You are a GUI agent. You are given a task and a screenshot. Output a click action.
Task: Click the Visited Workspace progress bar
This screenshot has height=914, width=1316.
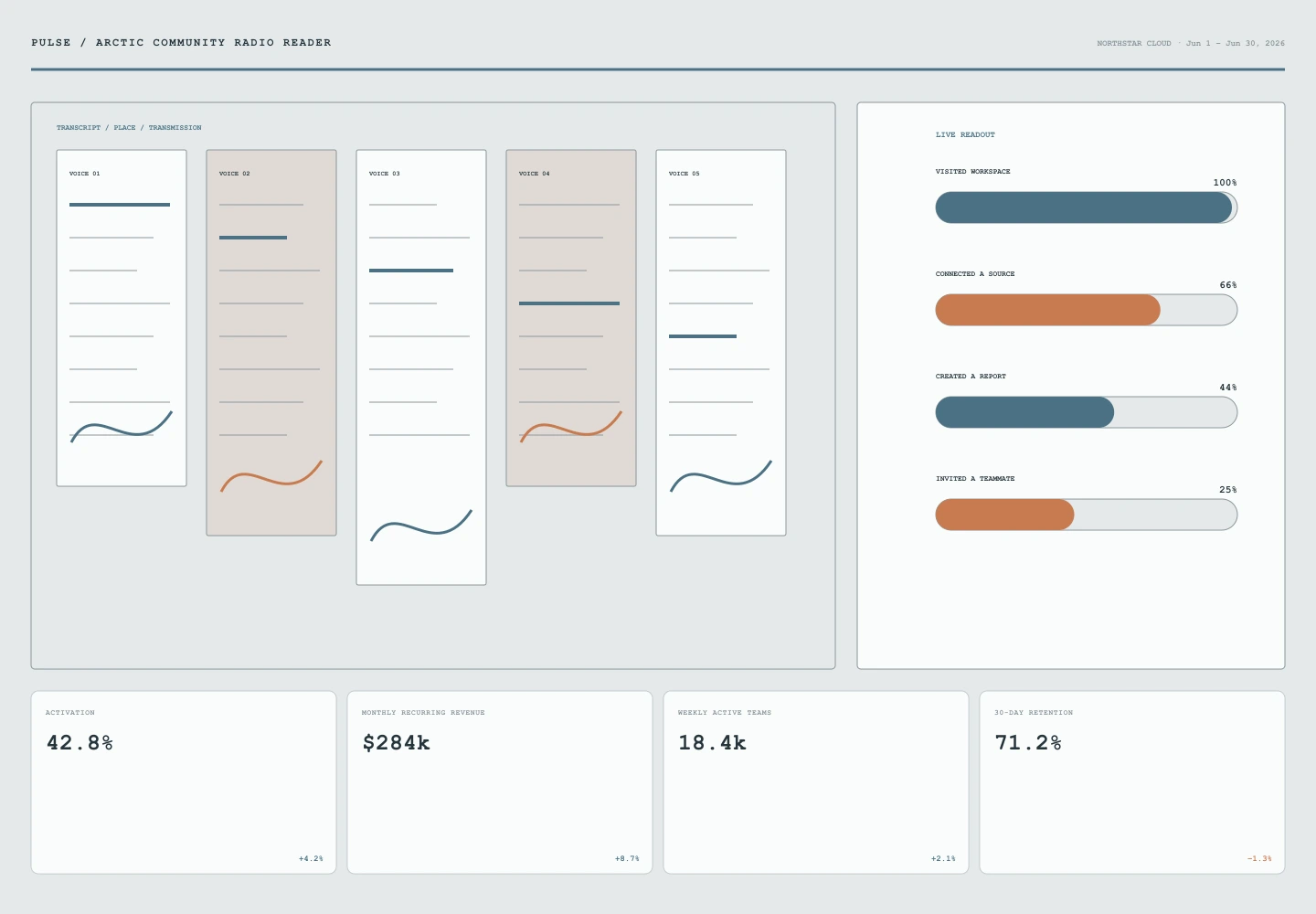click(x=1087, y=207)
